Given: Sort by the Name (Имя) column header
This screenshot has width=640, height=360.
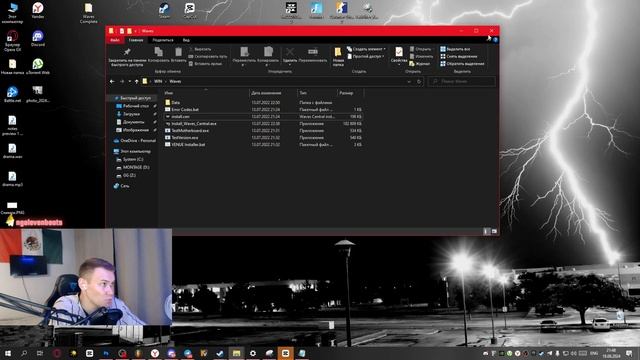Looking at the screenshot, I should [x=206, y=93].
